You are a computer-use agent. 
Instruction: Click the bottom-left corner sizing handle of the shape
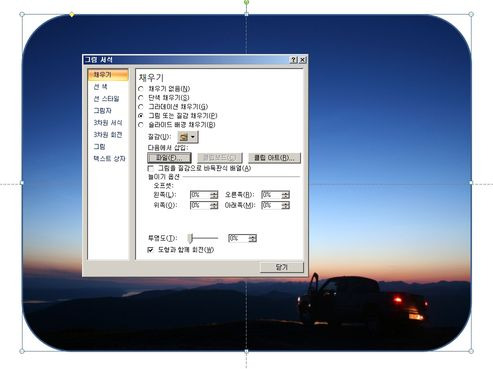tap(22, 351)
